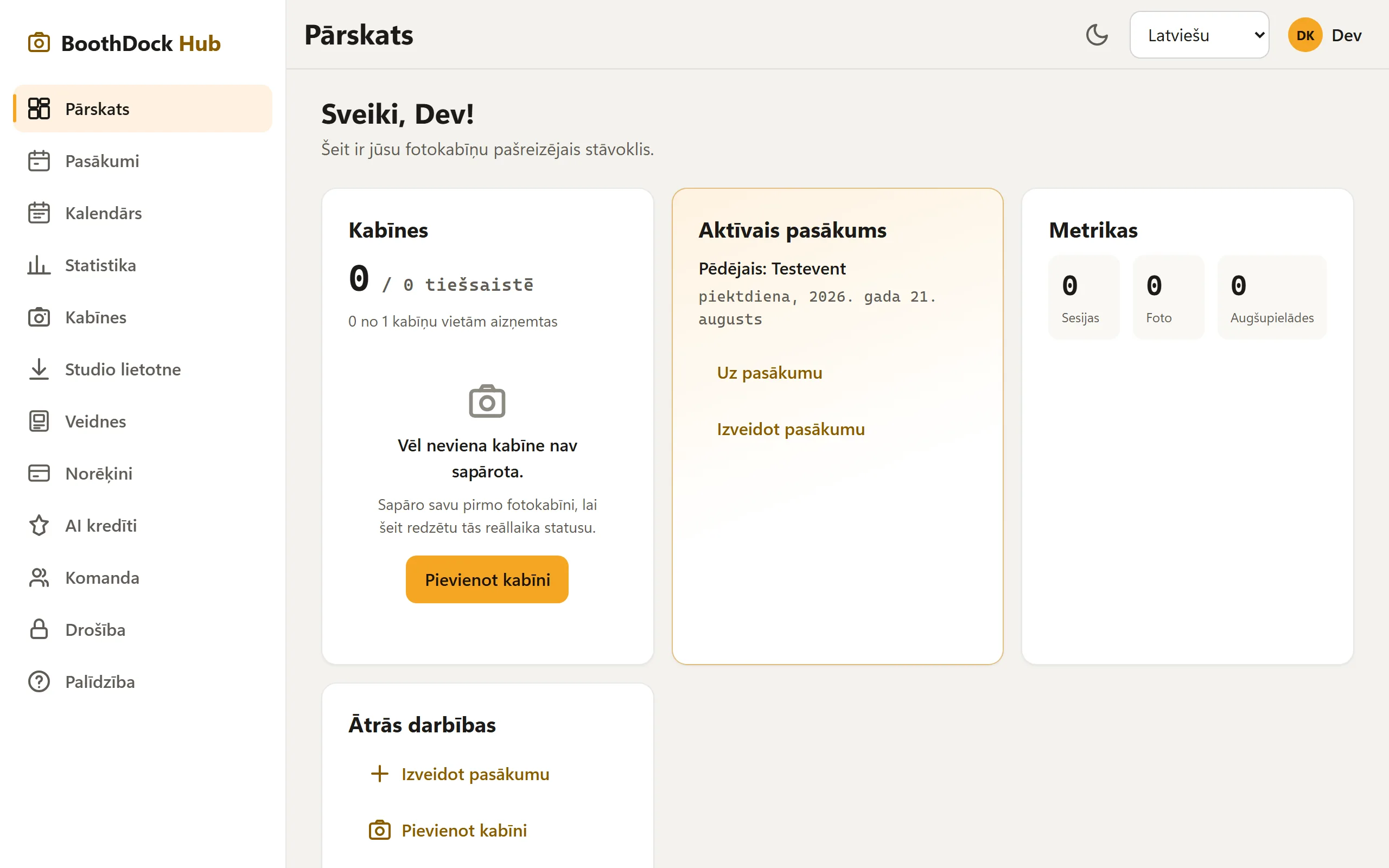The width and height of the screenshot is (1389, 868).
Task: Click the Augšupielādes metric tile
Action: pyautogui.click(x=1271, y=297)
